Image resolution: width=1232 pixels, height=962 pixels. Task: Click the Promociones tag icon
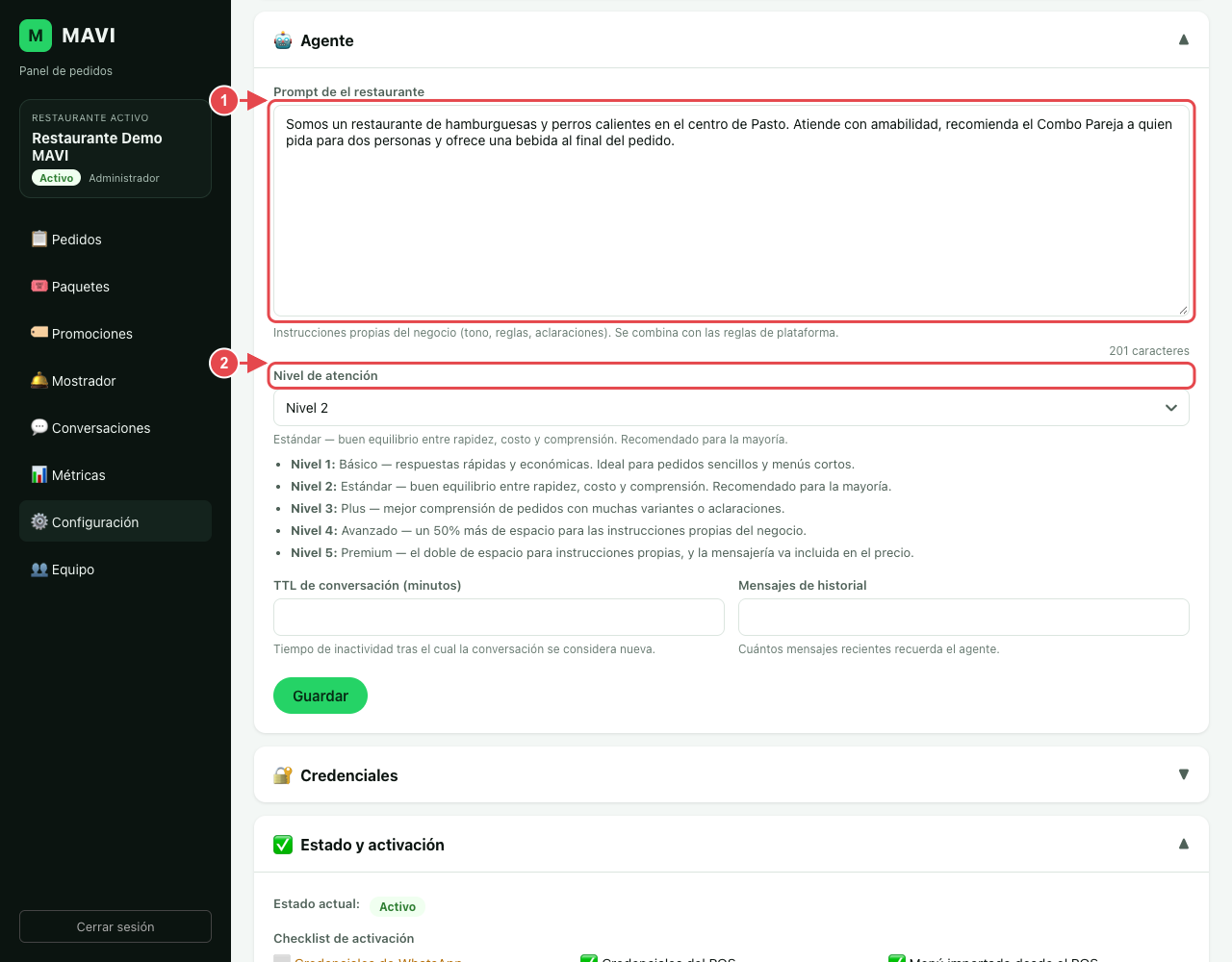pos(39,333)
